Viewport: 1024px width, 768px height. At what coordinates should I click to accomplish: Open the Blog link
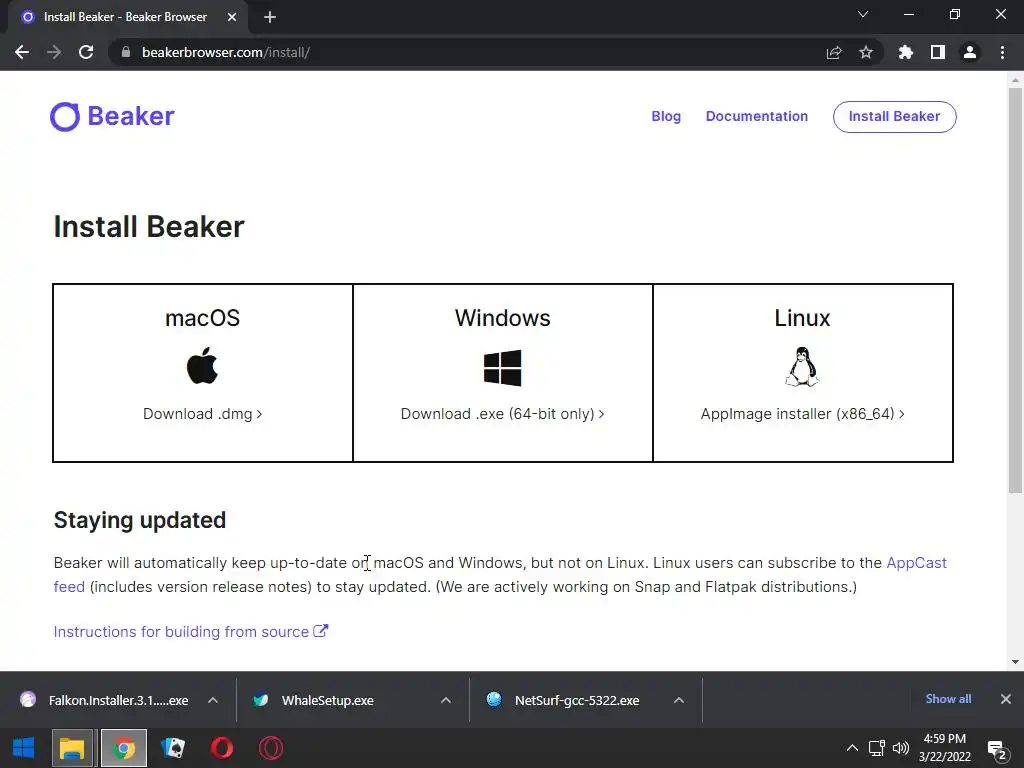click(666, 116)
